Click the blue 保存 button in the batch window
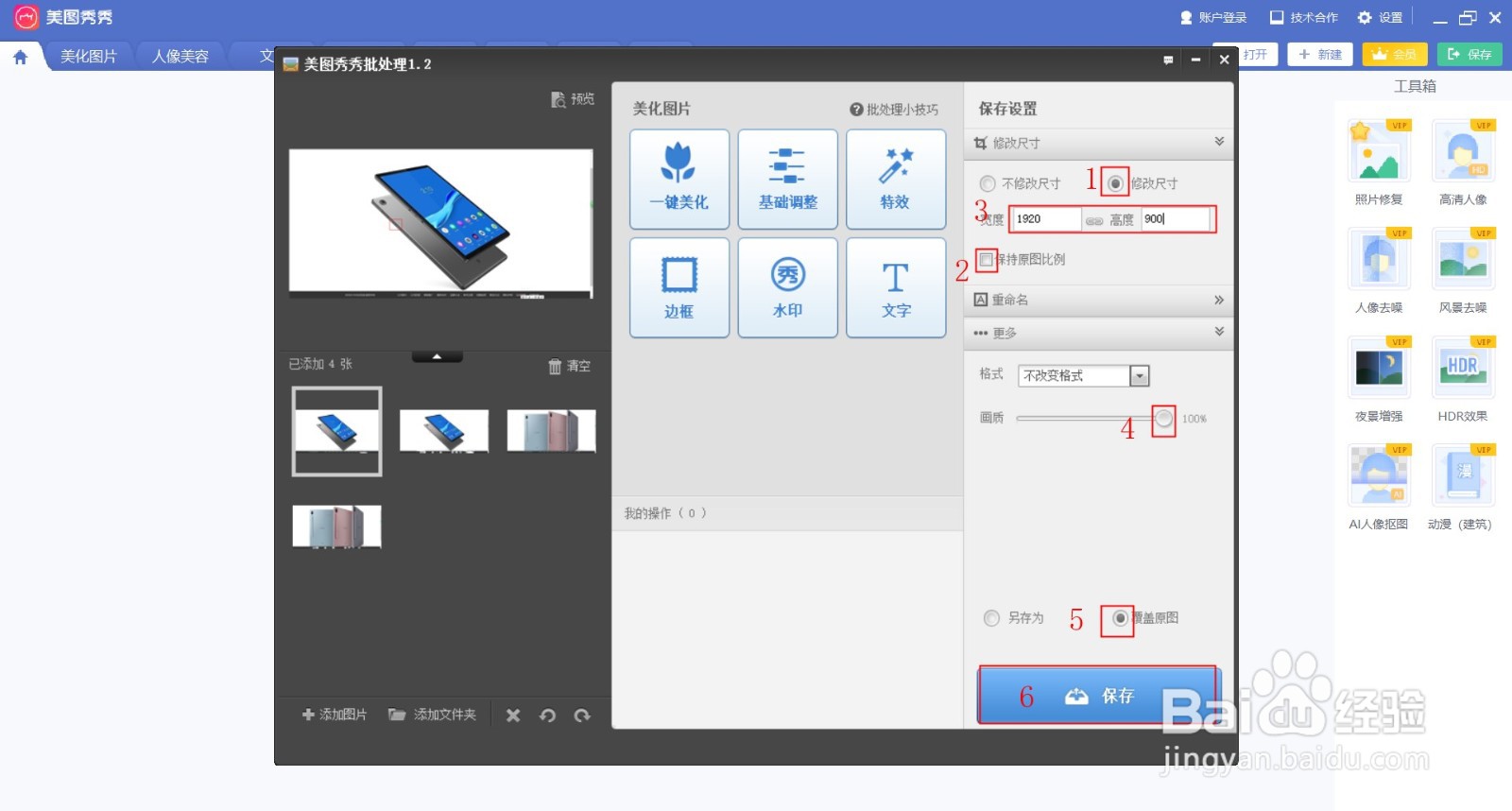Viewport: 1512px width, 811px height. pos(1098,696)
